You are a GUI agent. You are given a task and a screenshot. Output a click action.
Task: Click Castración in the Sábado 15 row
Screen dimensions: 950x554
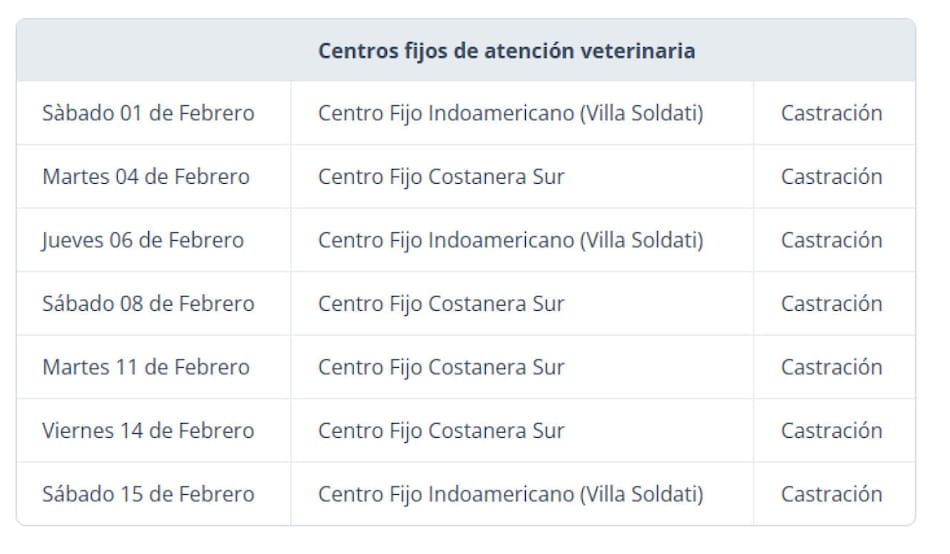[831, 494]
